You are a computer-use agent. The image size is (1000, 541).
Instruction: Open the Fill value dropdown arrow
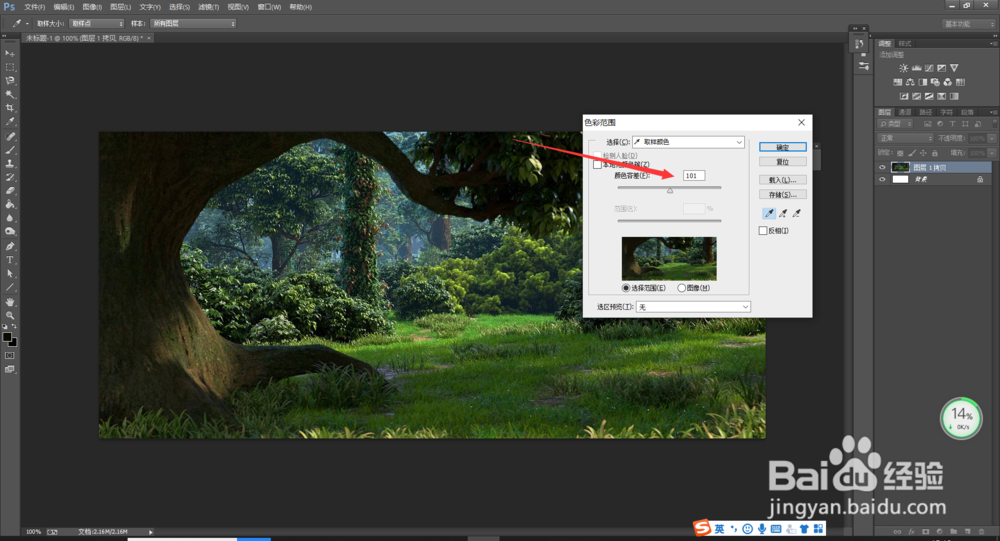click(992, 153)
